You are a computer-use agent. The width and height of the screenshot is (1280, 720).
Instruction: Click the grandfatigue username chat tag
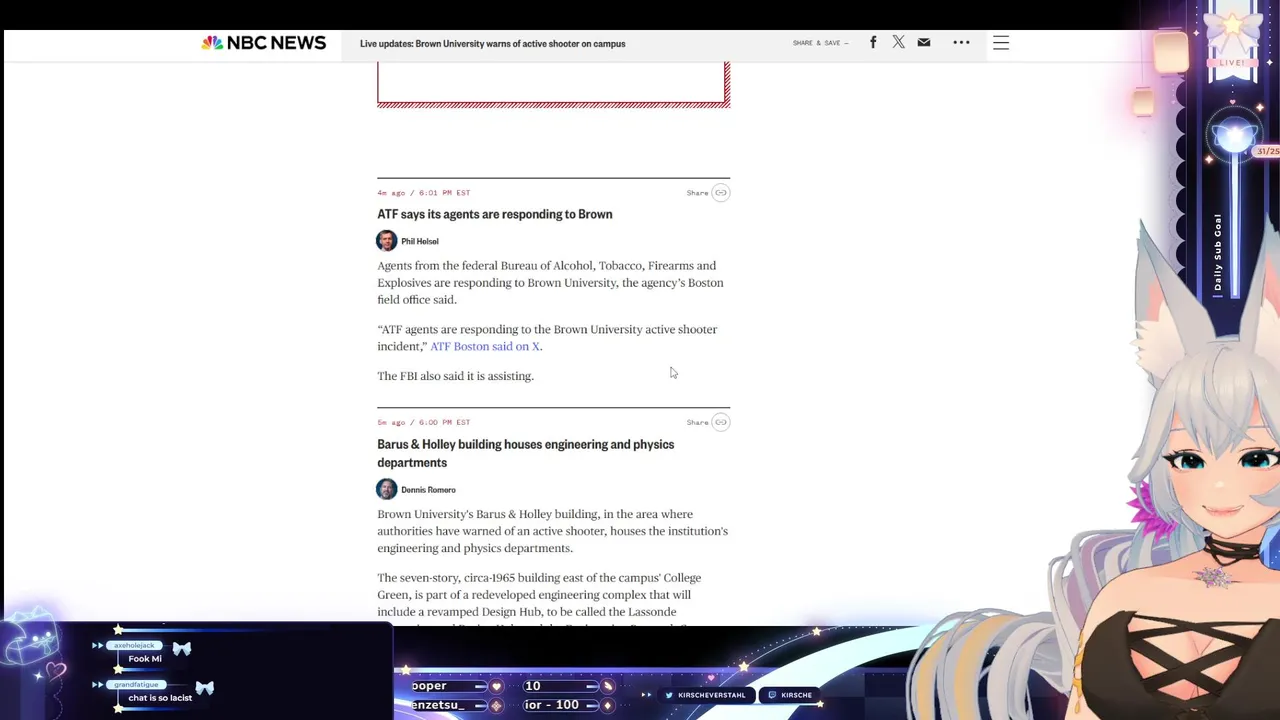click(x=135, y=684)
